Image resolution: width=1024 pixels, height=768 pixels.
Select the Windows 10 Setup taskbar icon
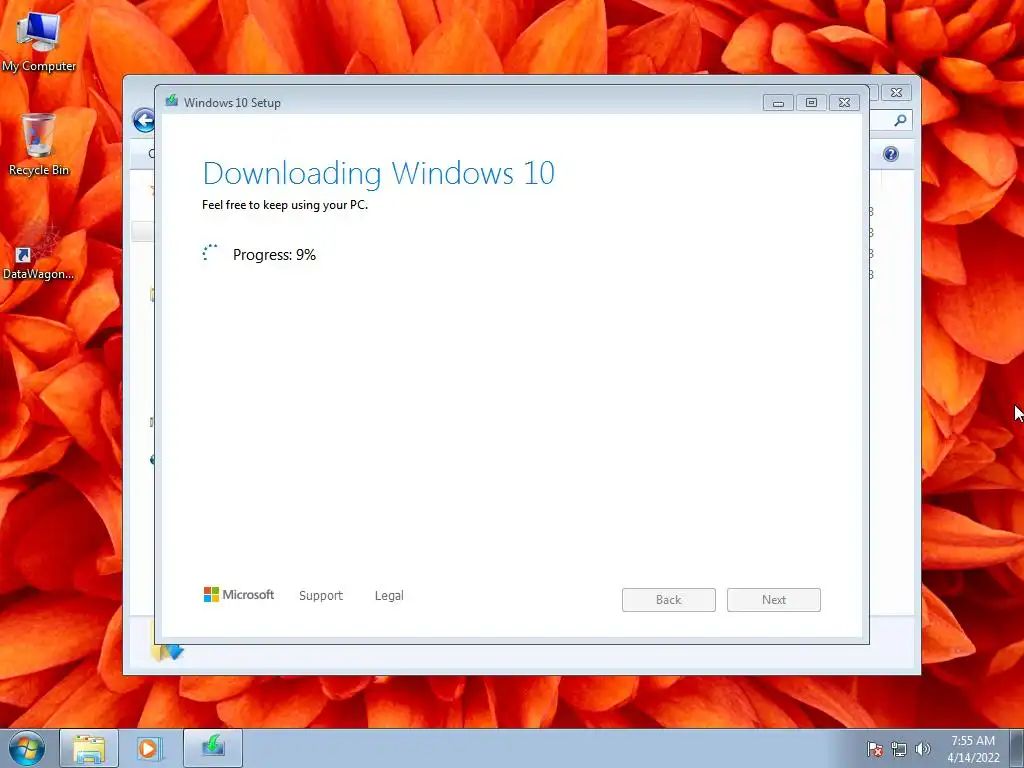tap(213, 748)
